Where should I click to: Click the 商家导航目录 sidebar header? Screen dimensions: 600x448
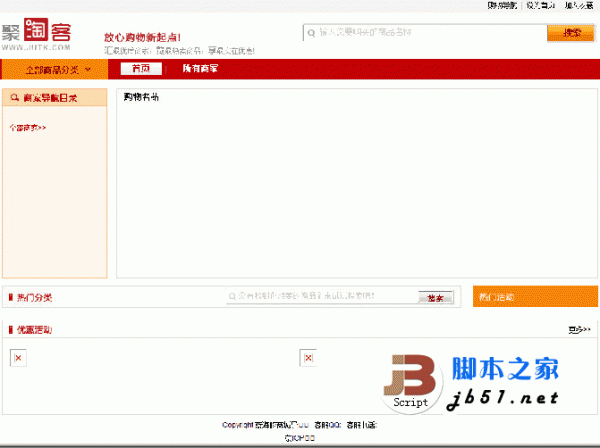[x=54, y=98]
